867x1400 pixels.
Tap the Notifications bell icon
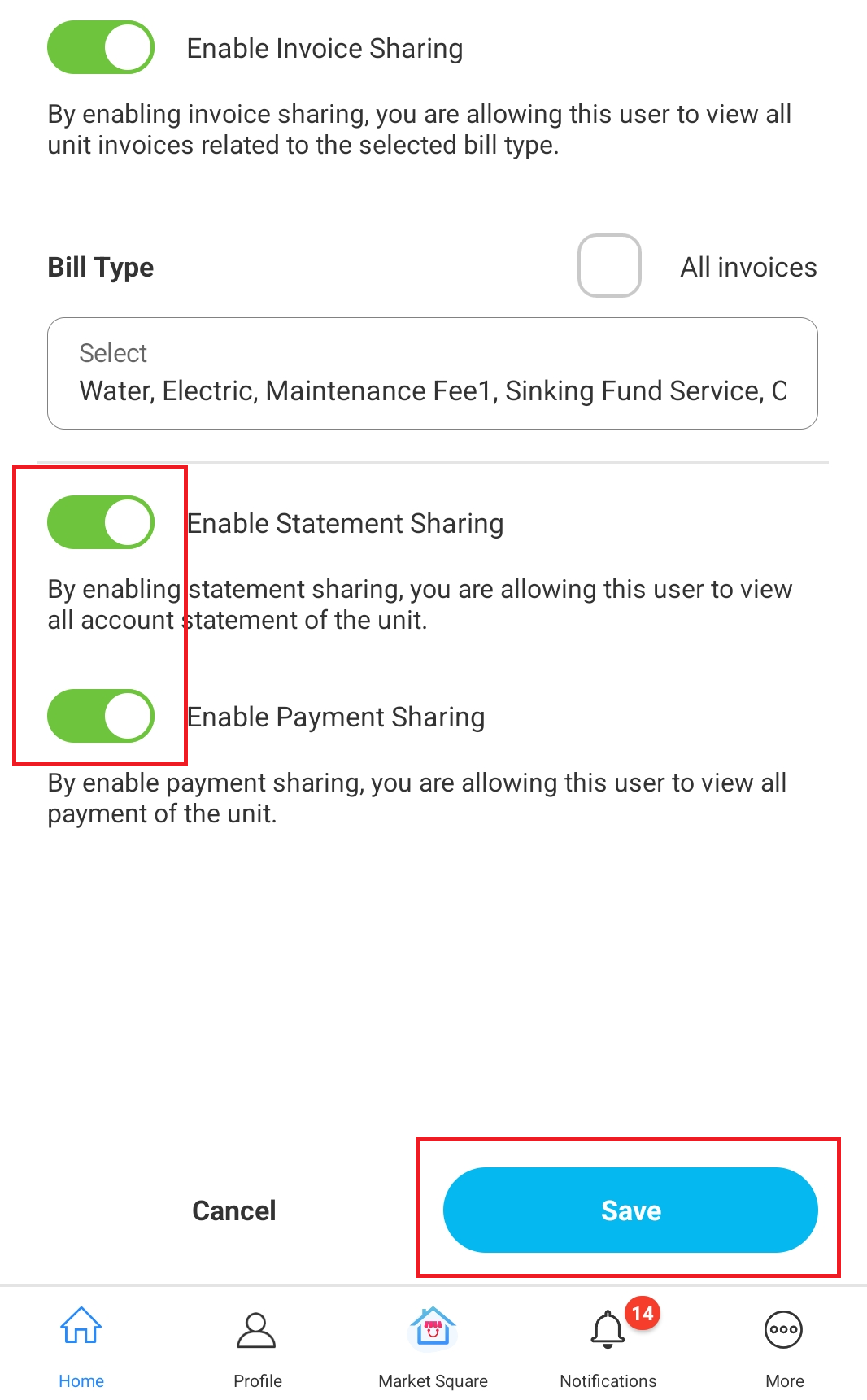[608, 1330]
